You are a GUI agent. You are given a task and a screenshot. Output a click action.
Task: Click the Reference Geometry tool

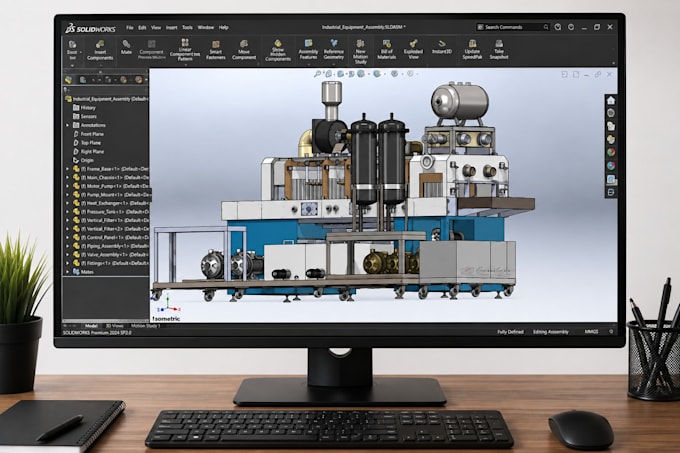(333, 49)
